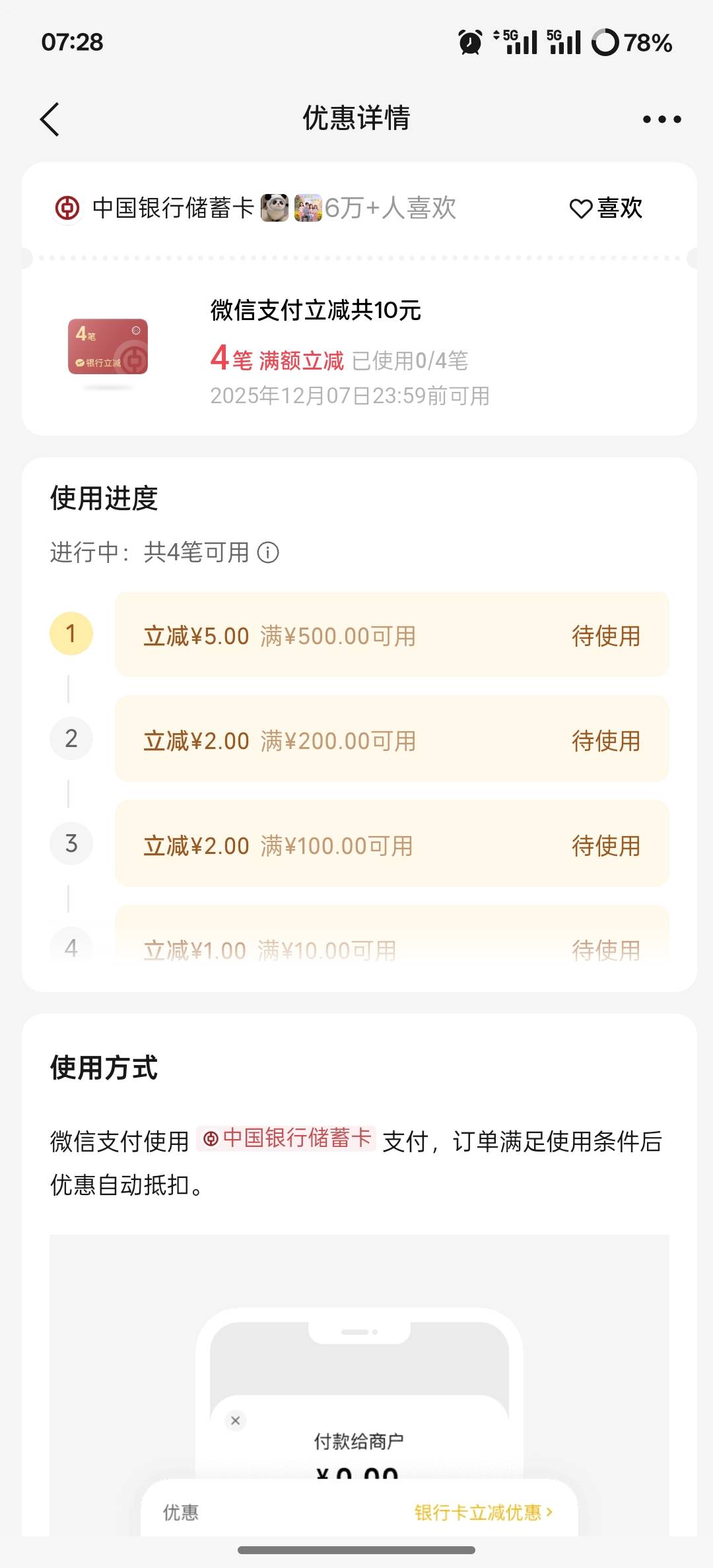This screenshot has width=713, height=1568.
Task: Tap the group photo avatar icon
Action: point(308,208)
